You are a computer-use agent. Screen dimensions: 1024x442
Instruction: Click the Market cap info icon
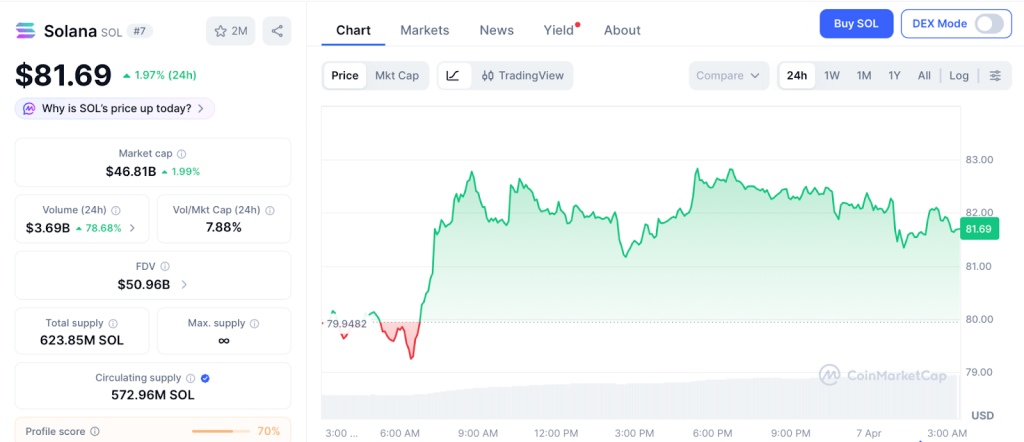(x=181, y=154)
